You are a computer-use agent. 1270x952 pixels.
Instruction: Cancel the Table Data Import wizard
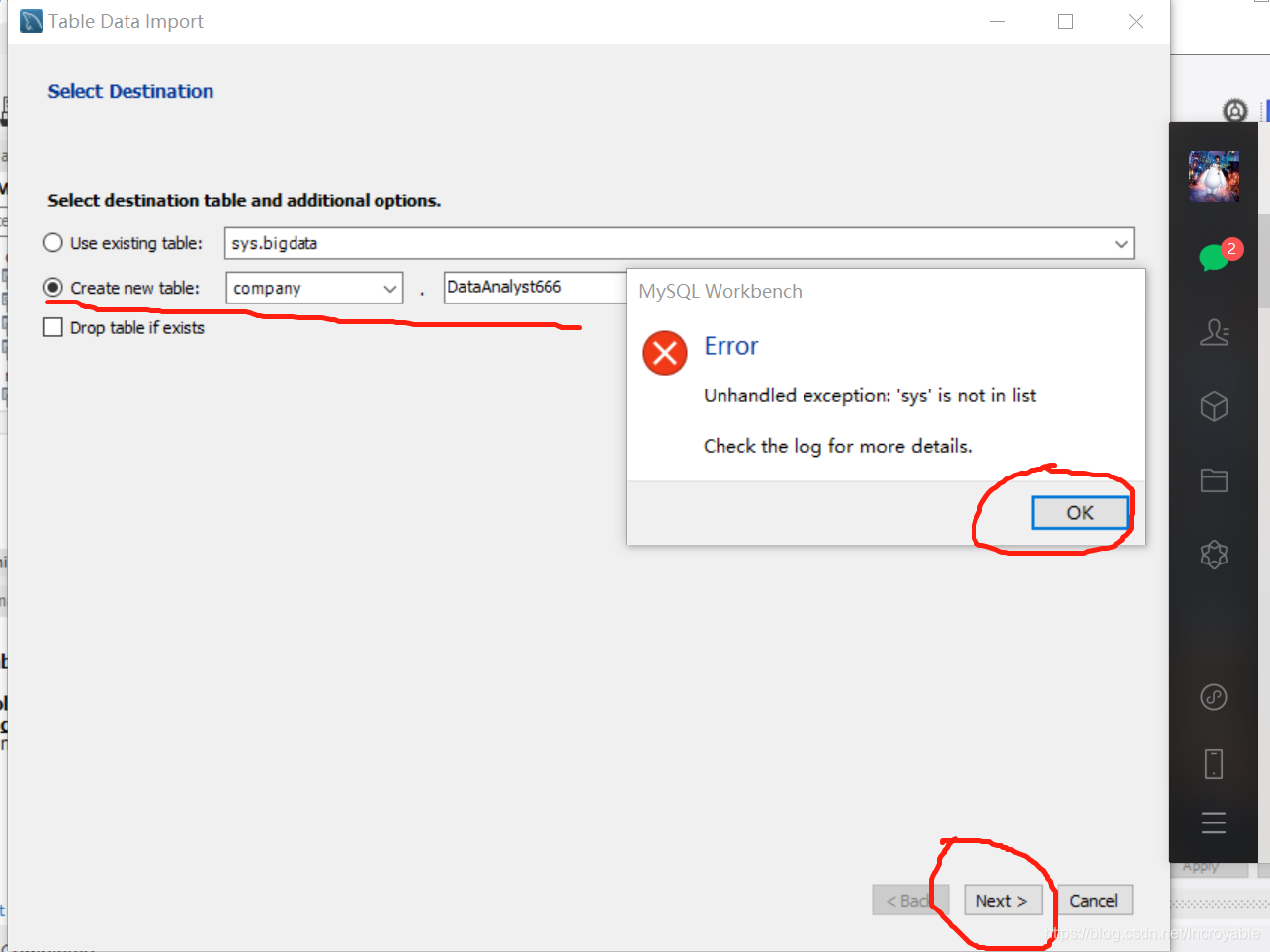coord(1093,900)
